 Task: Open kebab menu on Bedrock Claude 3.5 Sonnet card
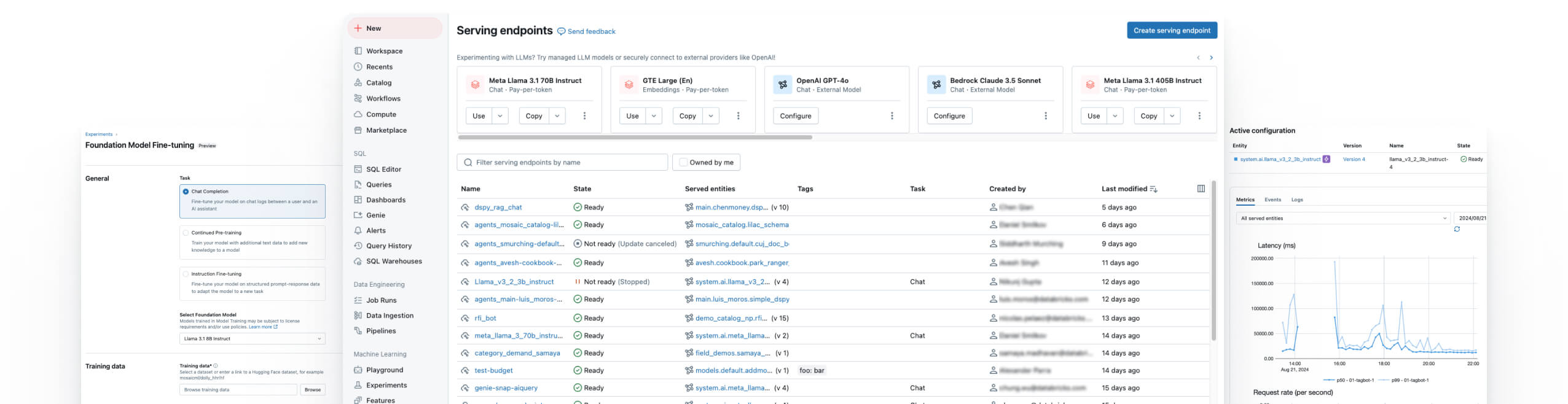(1045, 116)
